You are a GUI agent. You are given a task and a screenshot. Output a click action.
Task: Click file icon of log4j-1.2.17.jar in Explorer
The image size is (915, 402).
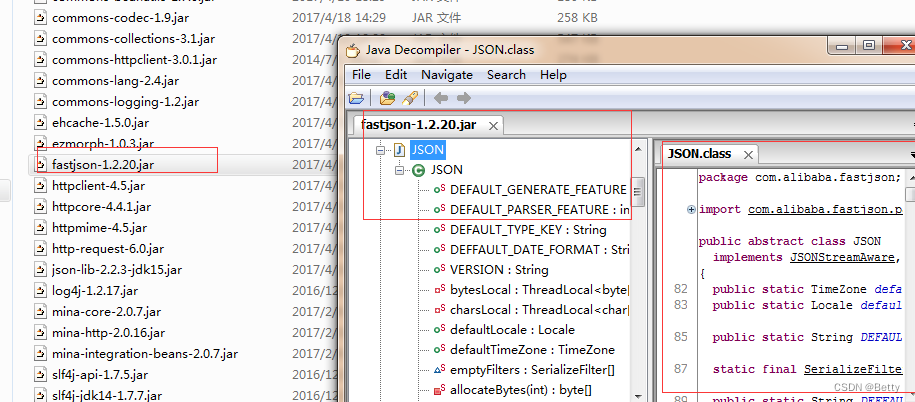[40, 291]
